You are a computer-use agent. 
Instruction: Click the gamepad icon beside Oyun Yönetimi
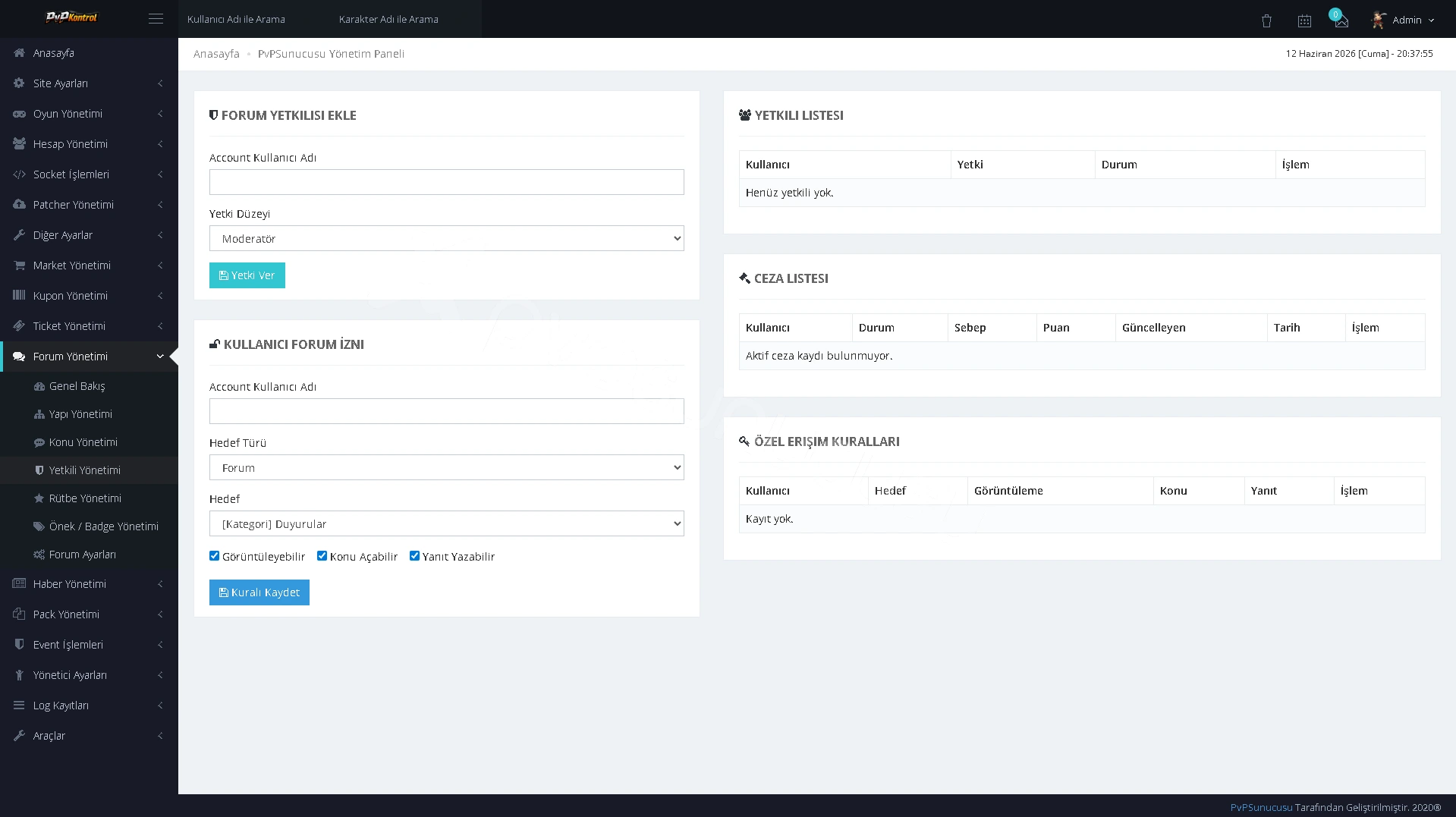[x=20, y=114]
